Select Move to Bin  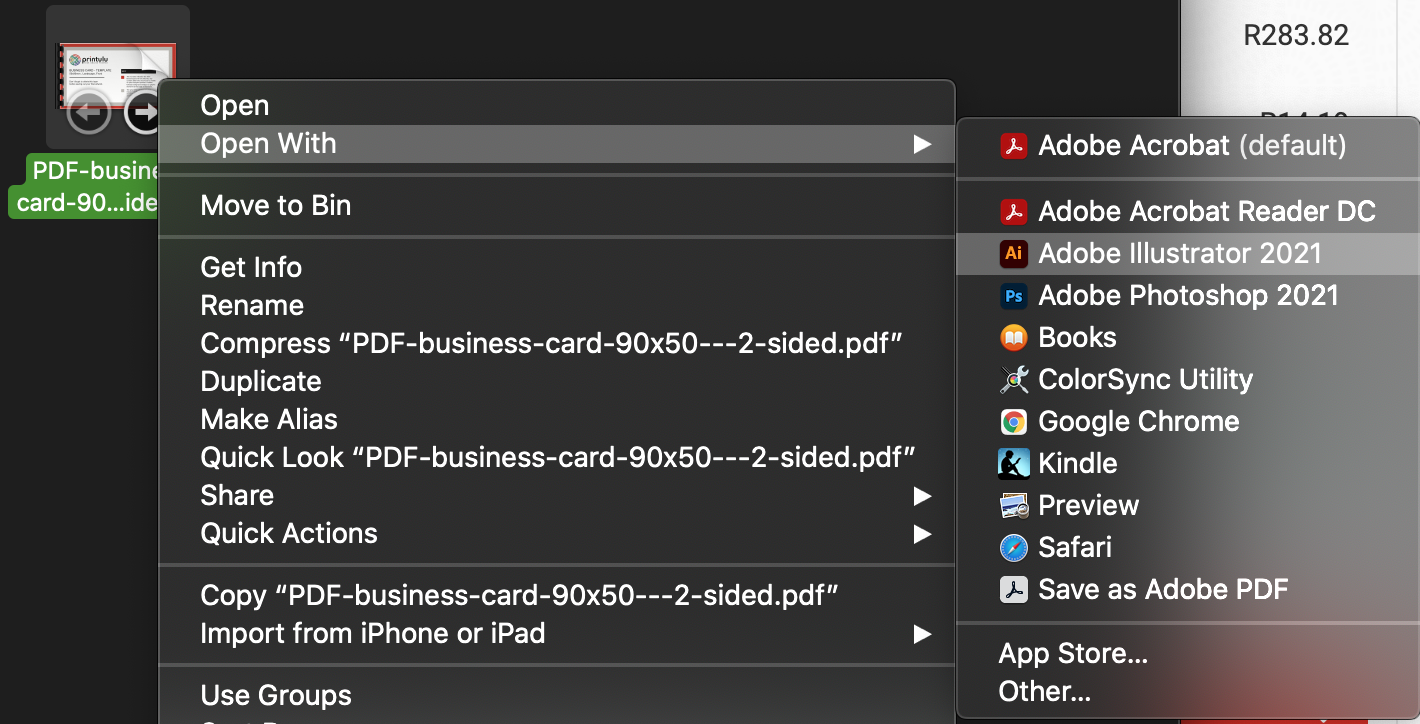point(557,206)
